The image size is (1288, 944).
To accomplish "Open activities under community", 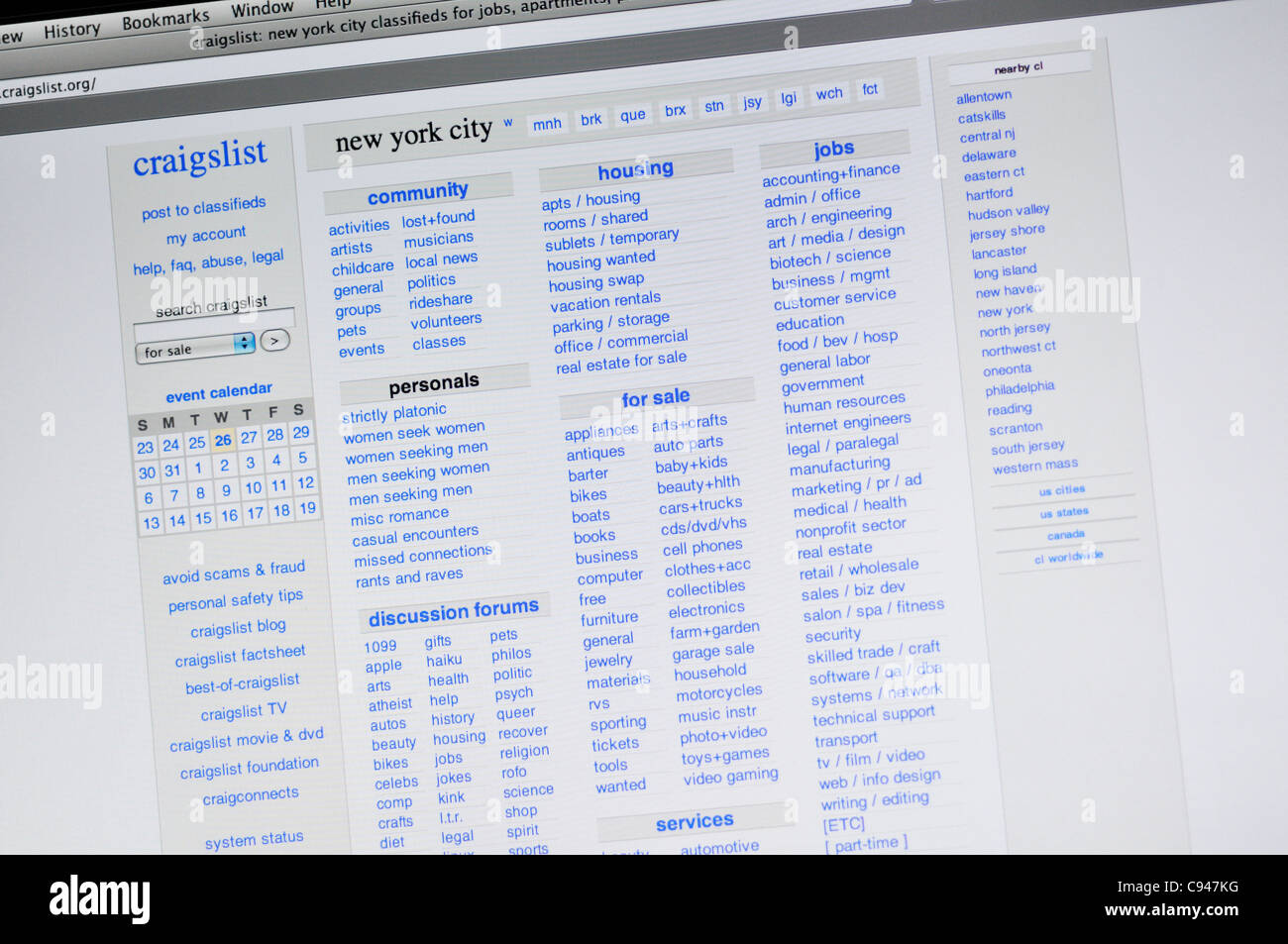I will 359,227.
